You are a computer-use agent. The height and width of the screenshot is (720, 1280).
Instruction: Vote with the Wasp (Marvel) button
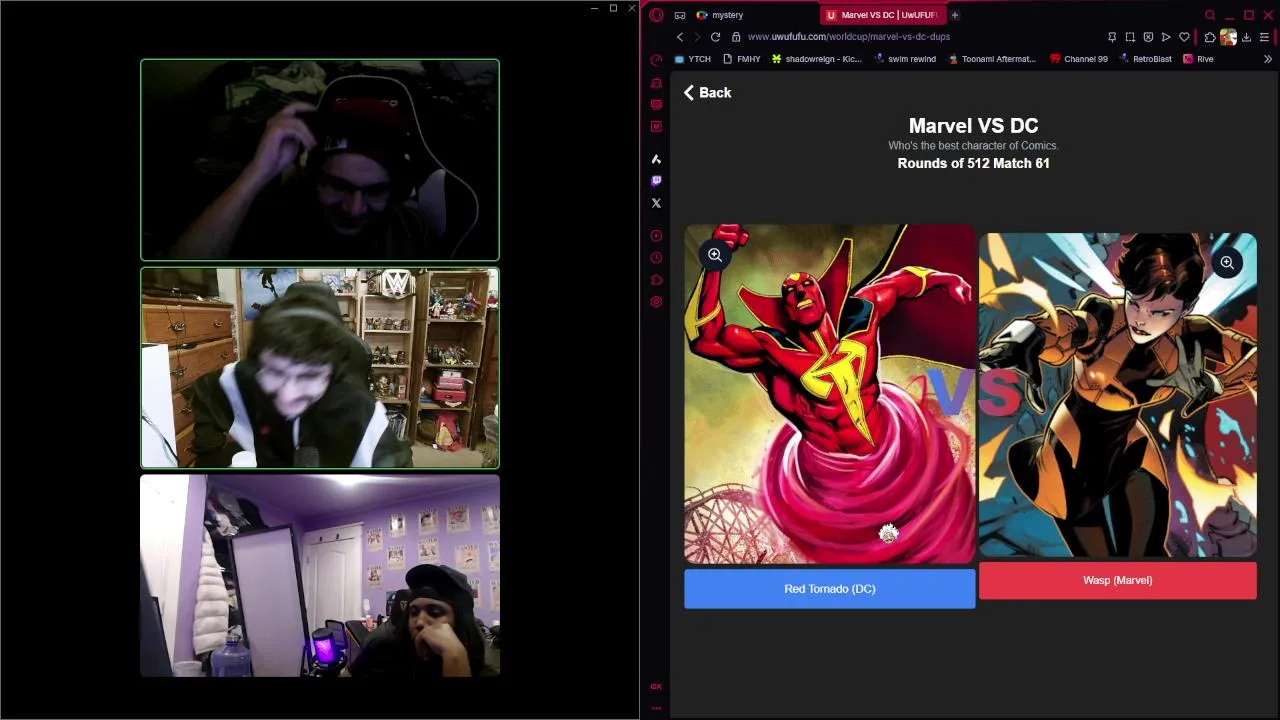click(x=1118, y=580)
